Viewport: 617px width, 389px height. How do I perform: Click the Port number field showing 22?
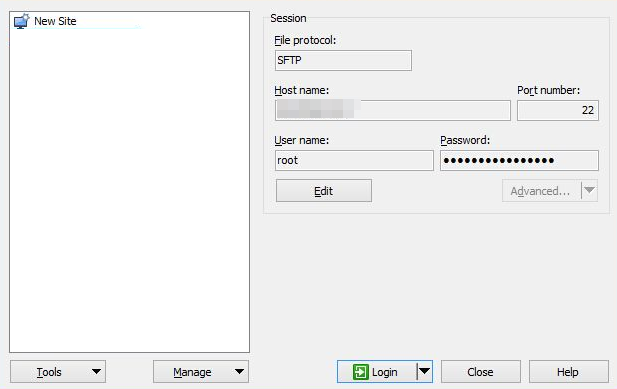(x=558, y=110)
